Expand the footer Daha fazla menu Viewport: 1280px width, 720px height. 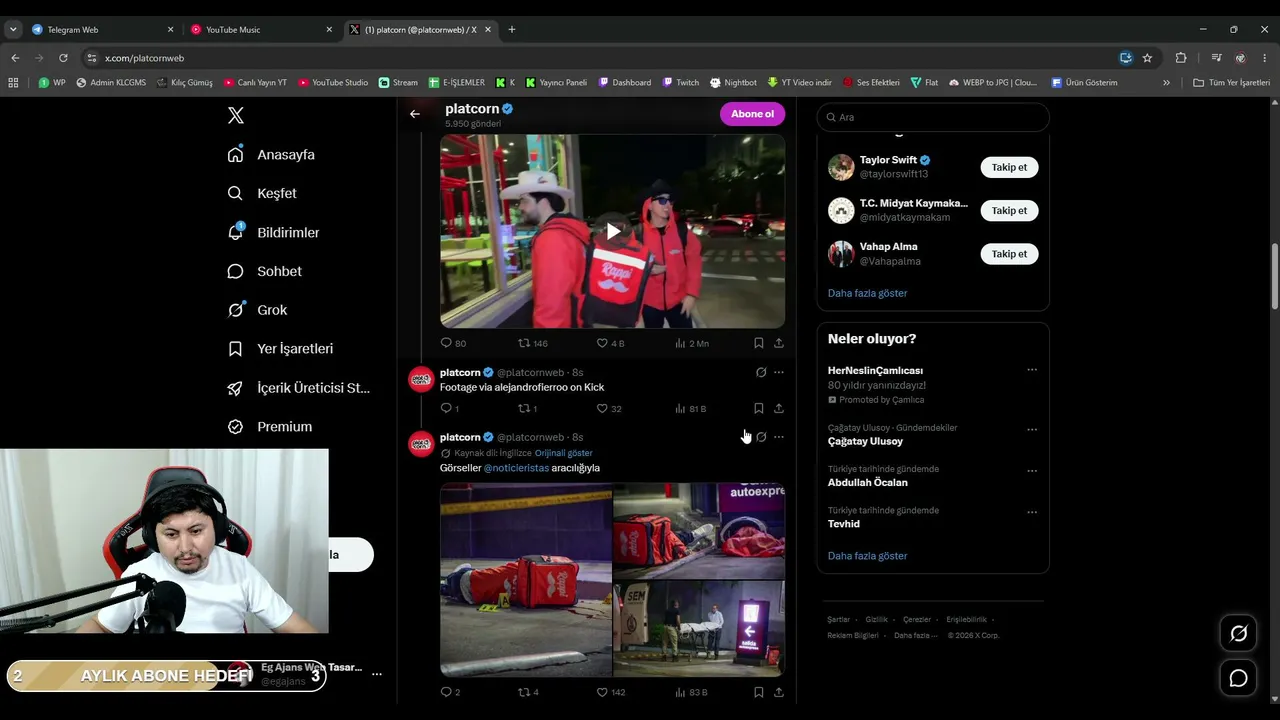point(916,635)
